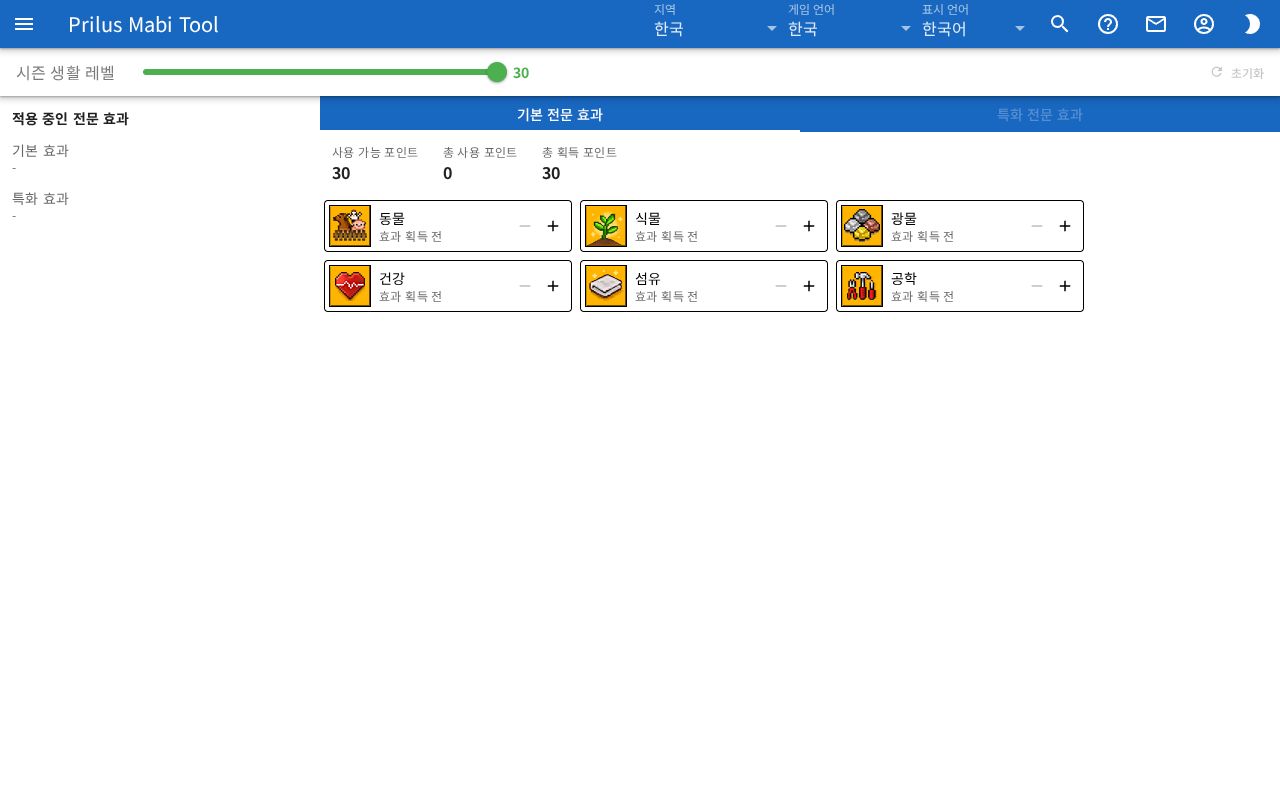
Task: Add a point to 섬유 with plus
Action: [809, 286]
